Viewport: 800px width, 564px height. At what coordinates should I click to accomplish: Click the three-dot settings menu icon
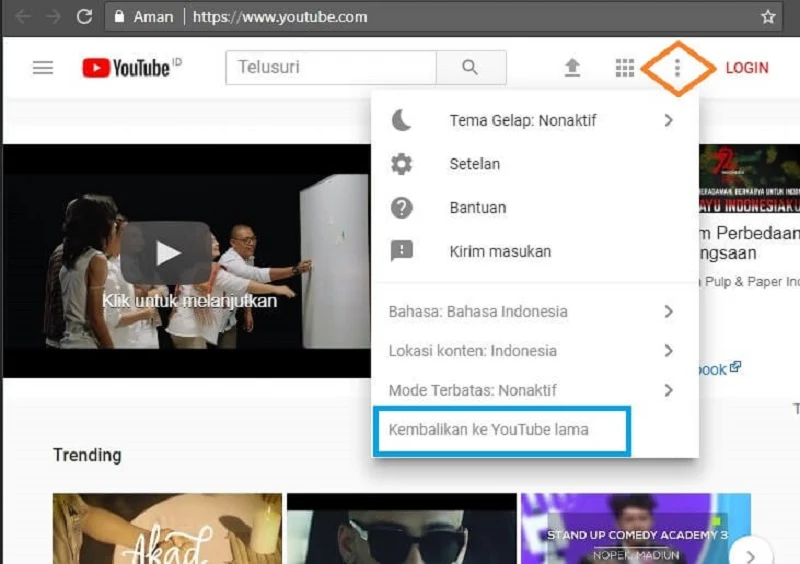point(678,67)
